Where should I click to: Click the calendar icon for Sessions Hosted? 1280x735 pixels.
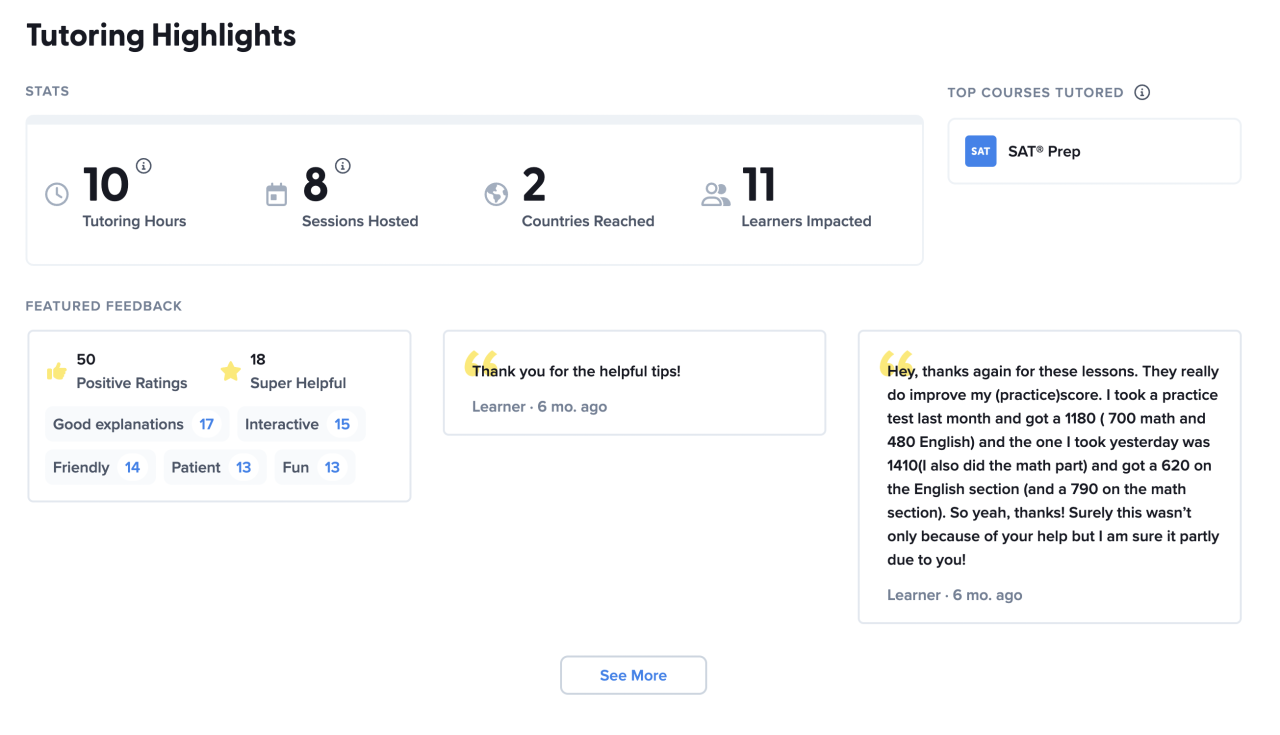click(277, 195)
